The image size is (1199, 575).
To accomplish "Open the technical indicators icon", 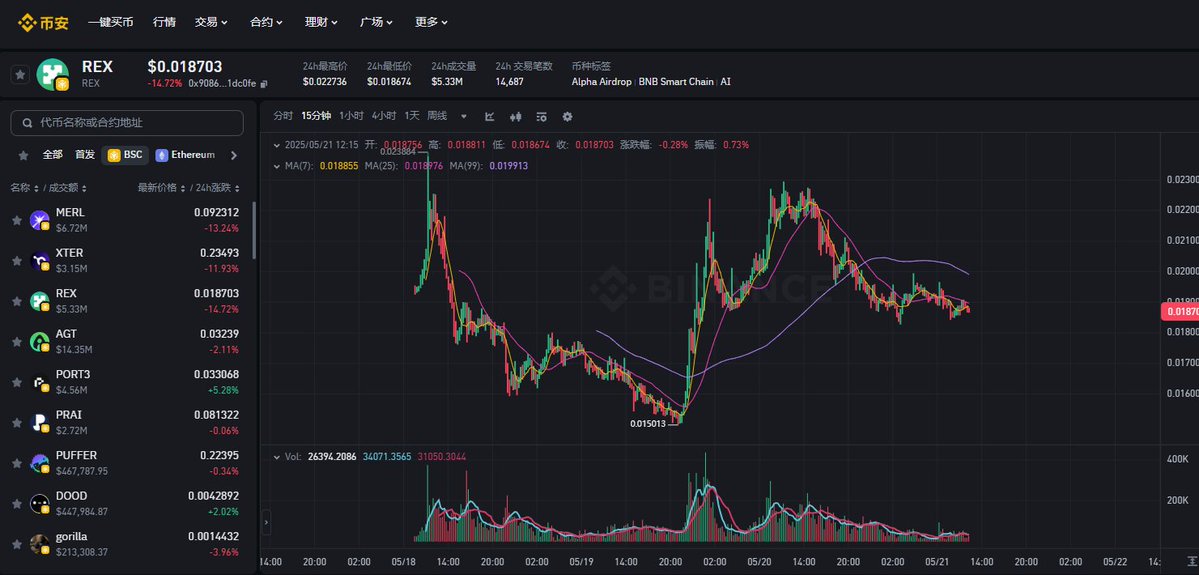I will coord(541,116).
